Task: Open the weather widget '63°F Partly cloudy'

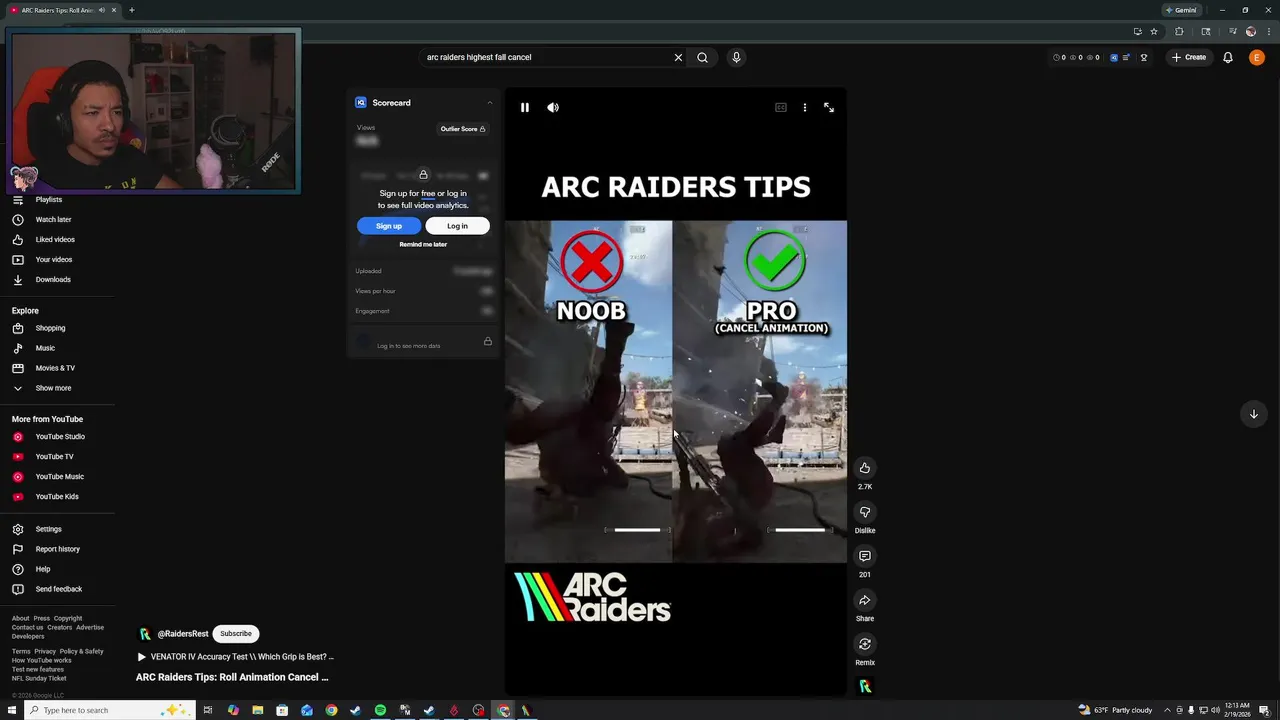Action: pos(1115,710)
